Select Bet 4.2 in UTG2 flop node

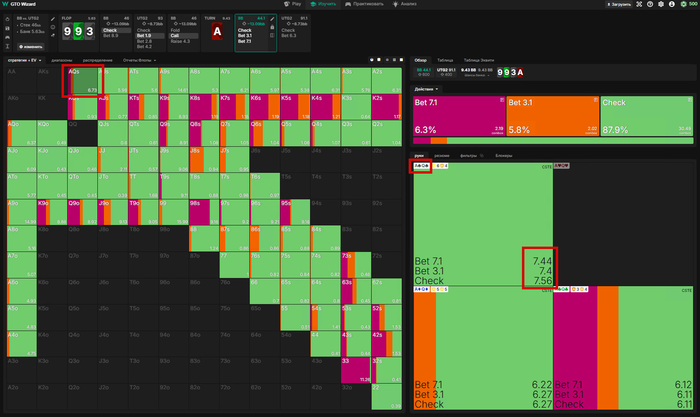tap(144, 46)
